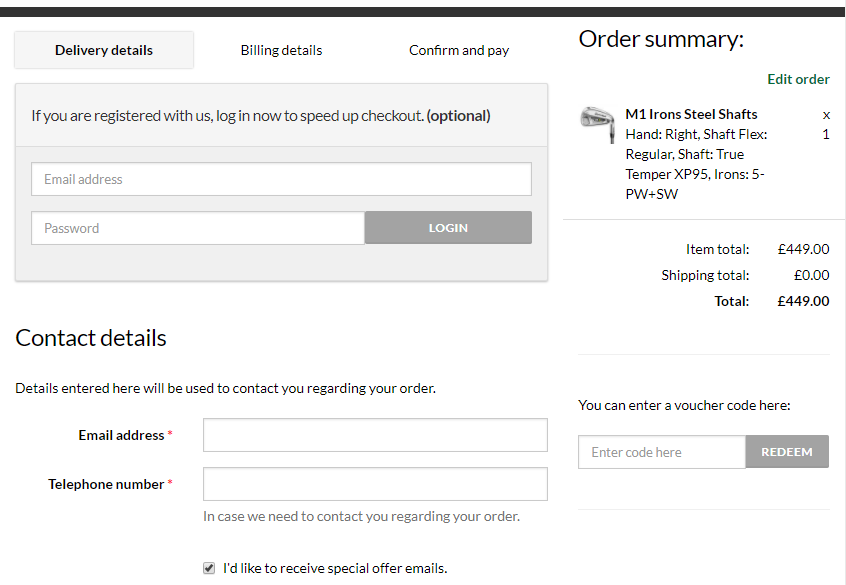846x585 pixels.
Task: Click the REDEEM voucher button
Action: click(x=787, y=452)
